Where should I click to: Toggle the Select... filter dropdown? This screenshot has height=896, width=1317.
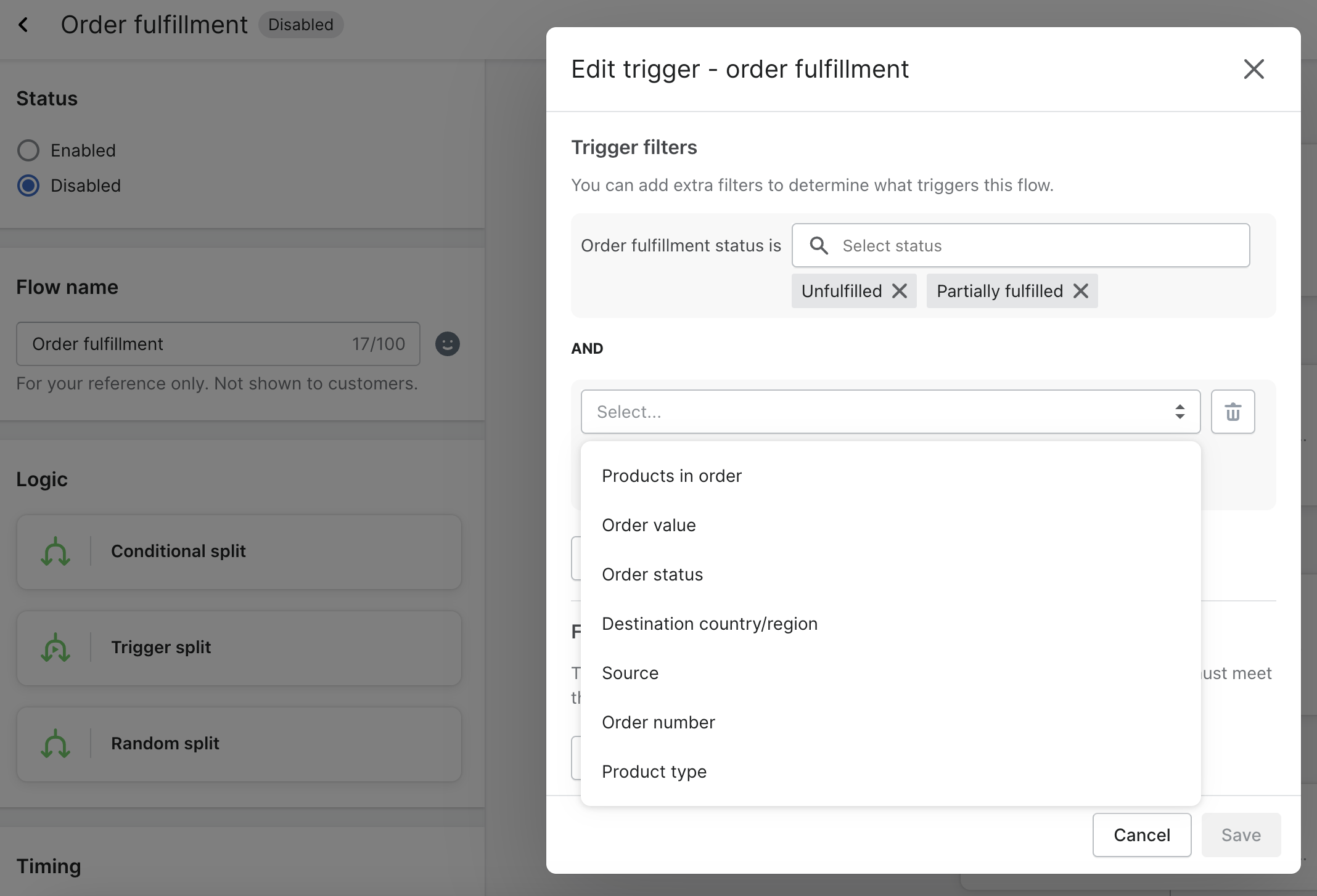pos(890,412)
